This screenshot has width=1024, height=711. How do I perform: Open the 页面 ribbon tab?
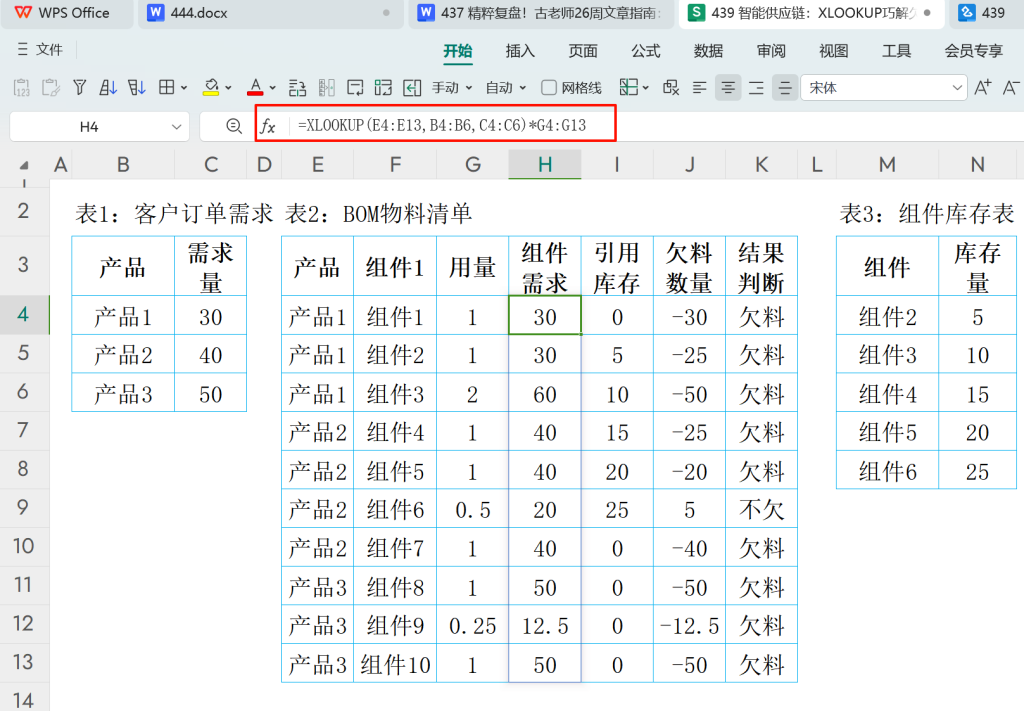click(x=583, y=51)
